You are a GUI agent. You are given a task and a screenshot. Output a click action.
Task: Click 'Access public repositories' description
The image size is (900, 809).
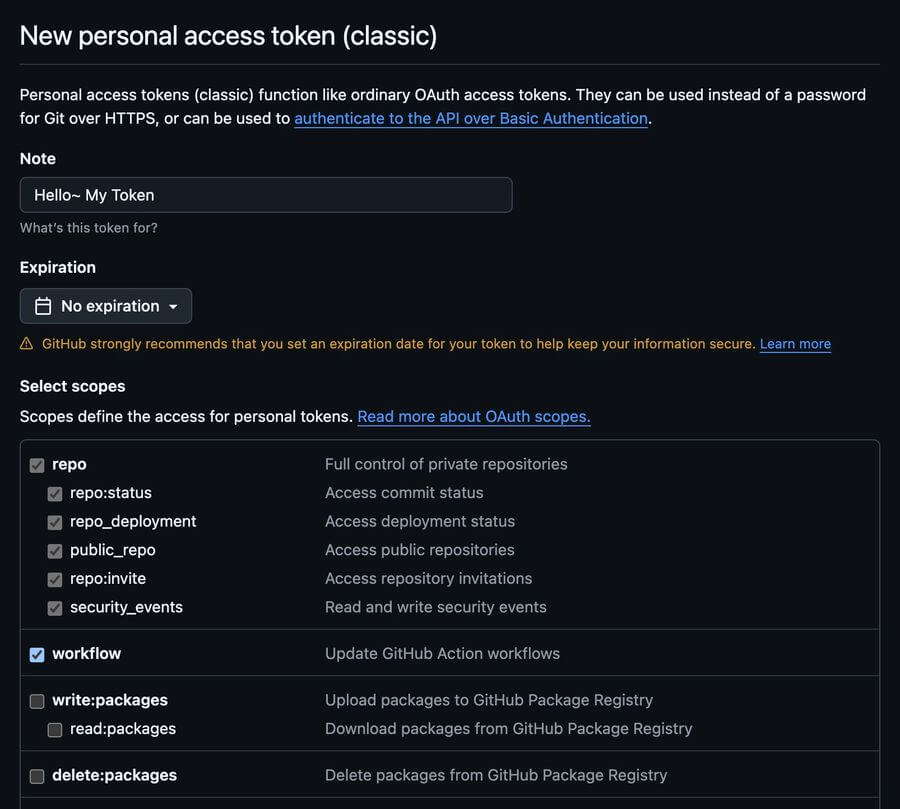click(420, 550)
